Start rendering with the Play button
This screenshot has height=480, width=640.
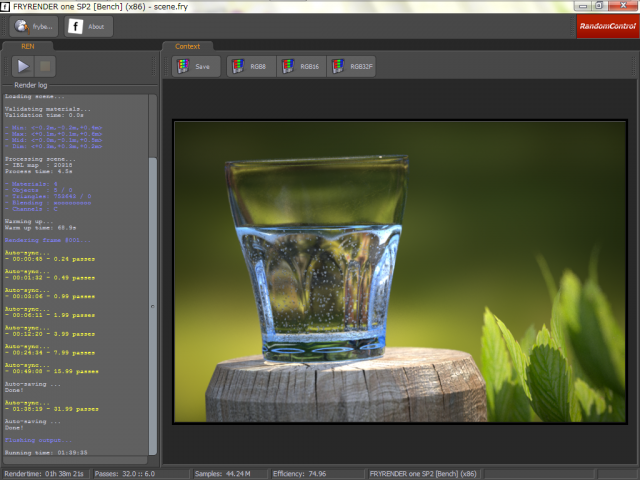[x=23, y=66]
